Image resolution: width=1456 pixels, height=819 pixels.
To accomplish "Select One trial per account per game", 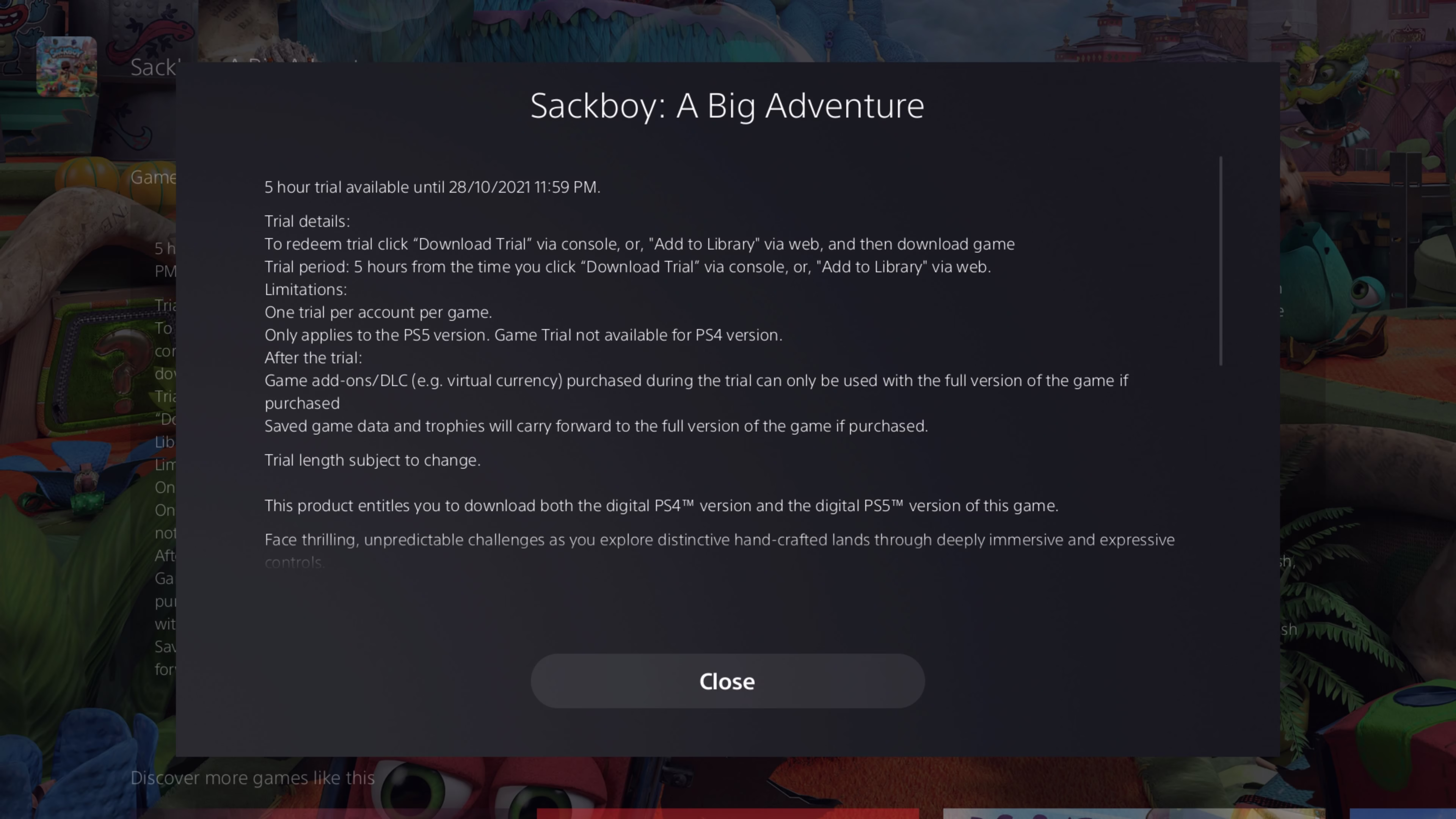I will tap(378, 312).
